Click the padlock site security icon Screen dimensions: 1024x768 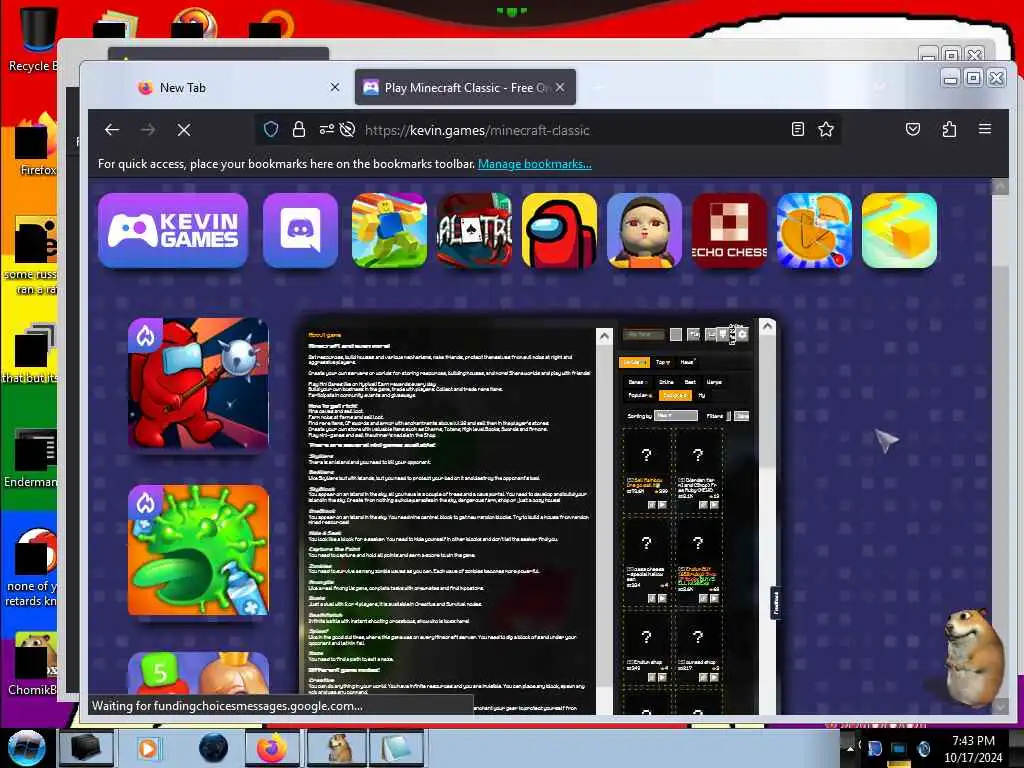coord(298,129)
